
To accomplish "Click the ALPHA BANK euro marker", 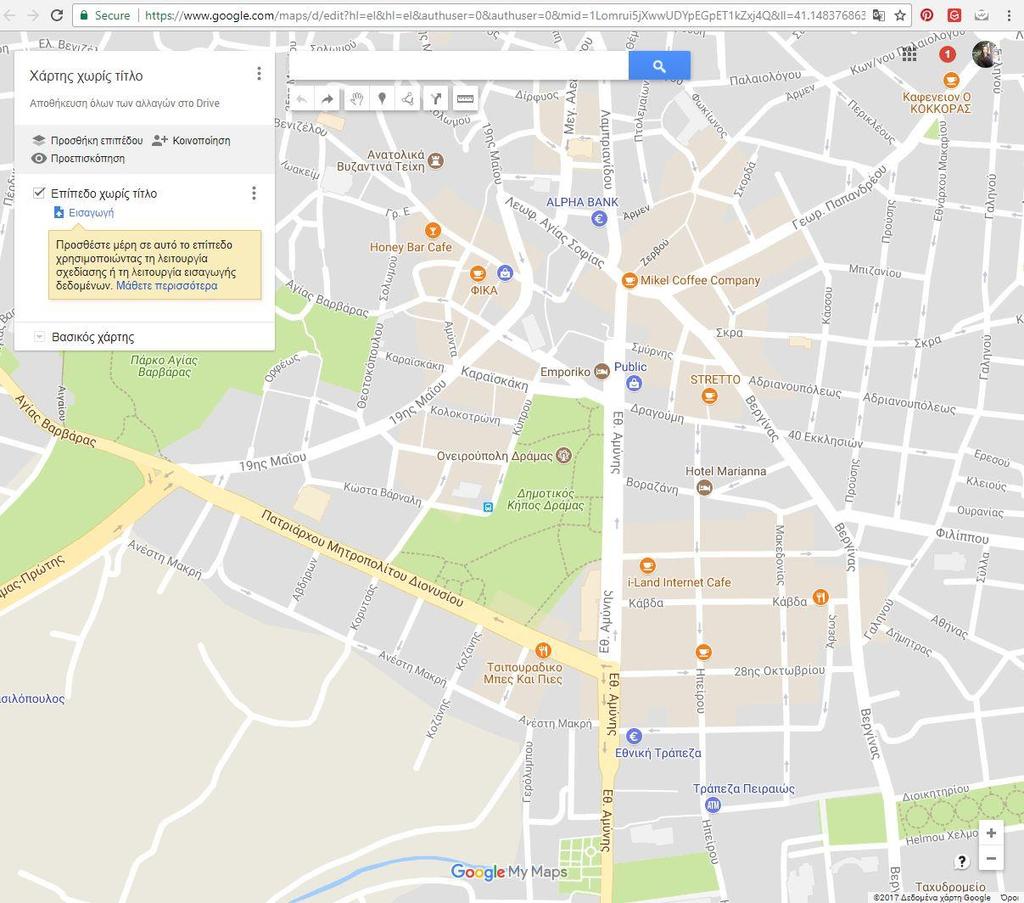I will [599, 219].
